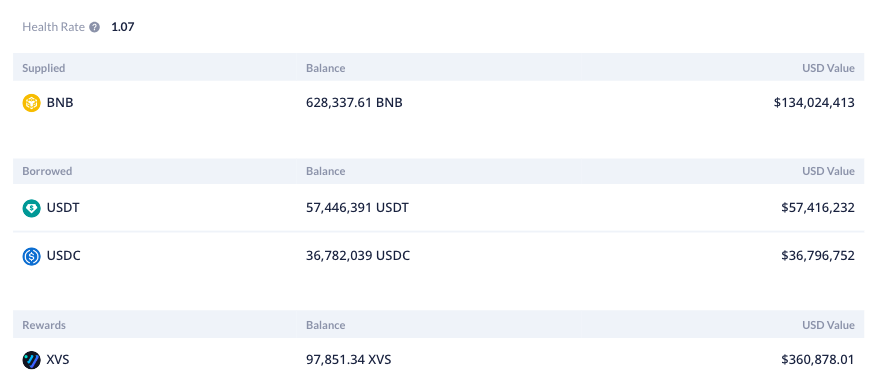The width and height of the screenshot is (875, 387).
Task: Click the Health Rate 1.07 value
Action: [123, 27]
